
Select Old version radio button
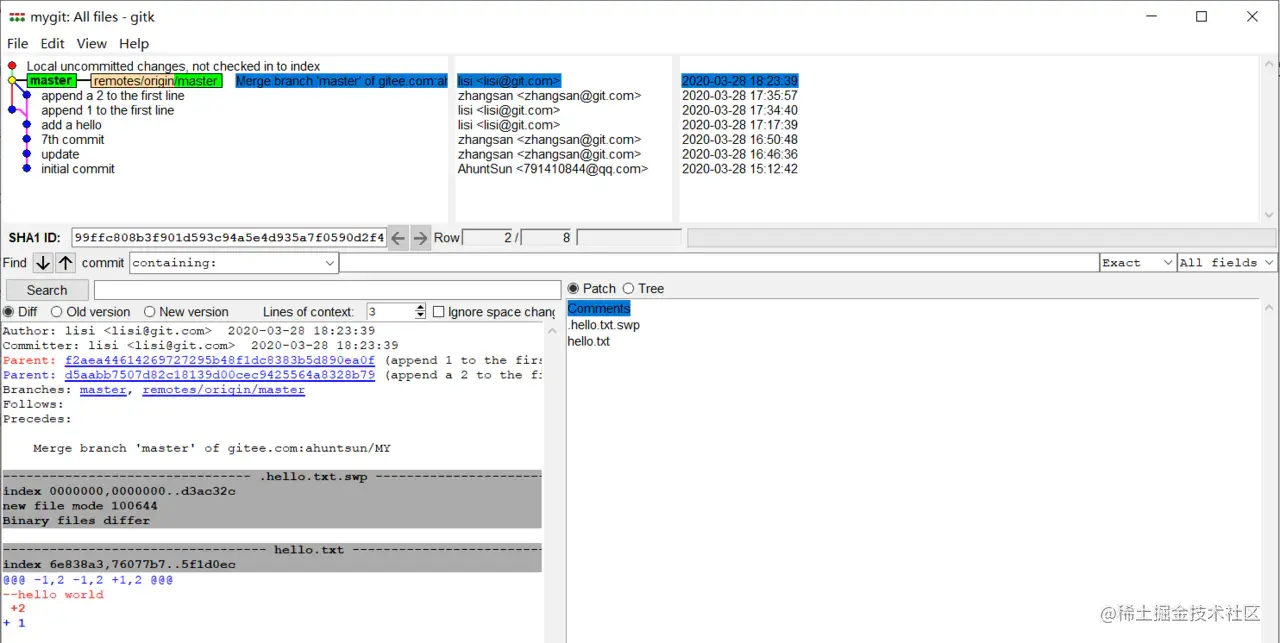(x=57, y=312)
